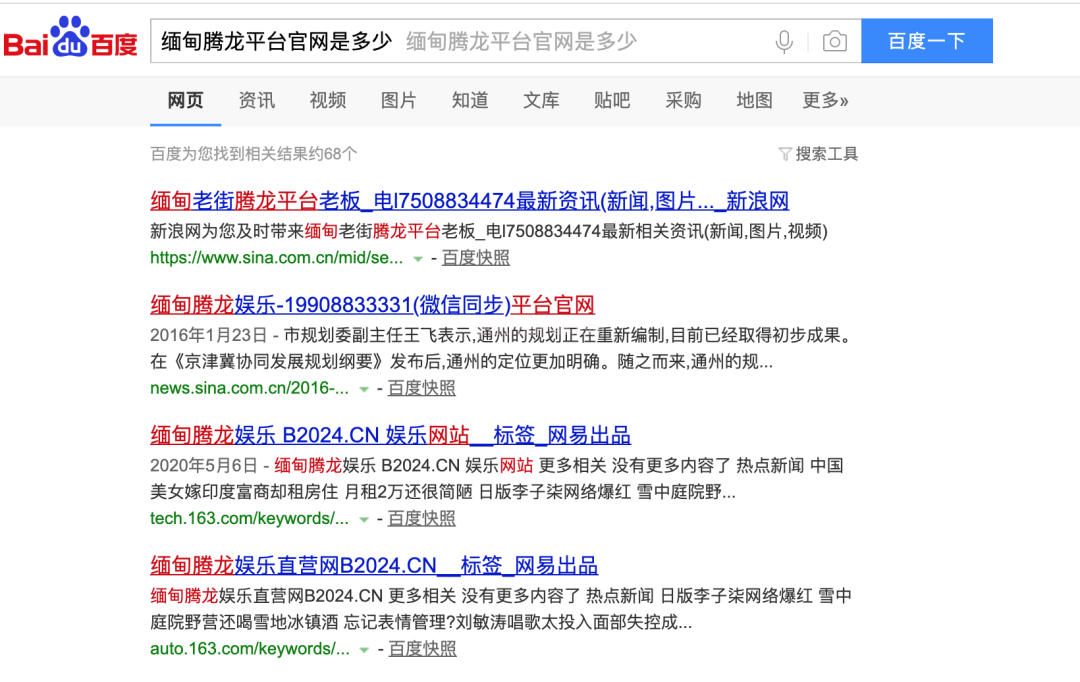Expand arrow next to auto.163.com URL
The width and height of the screenshot is (1080, 682).
[x=365, y=650]
